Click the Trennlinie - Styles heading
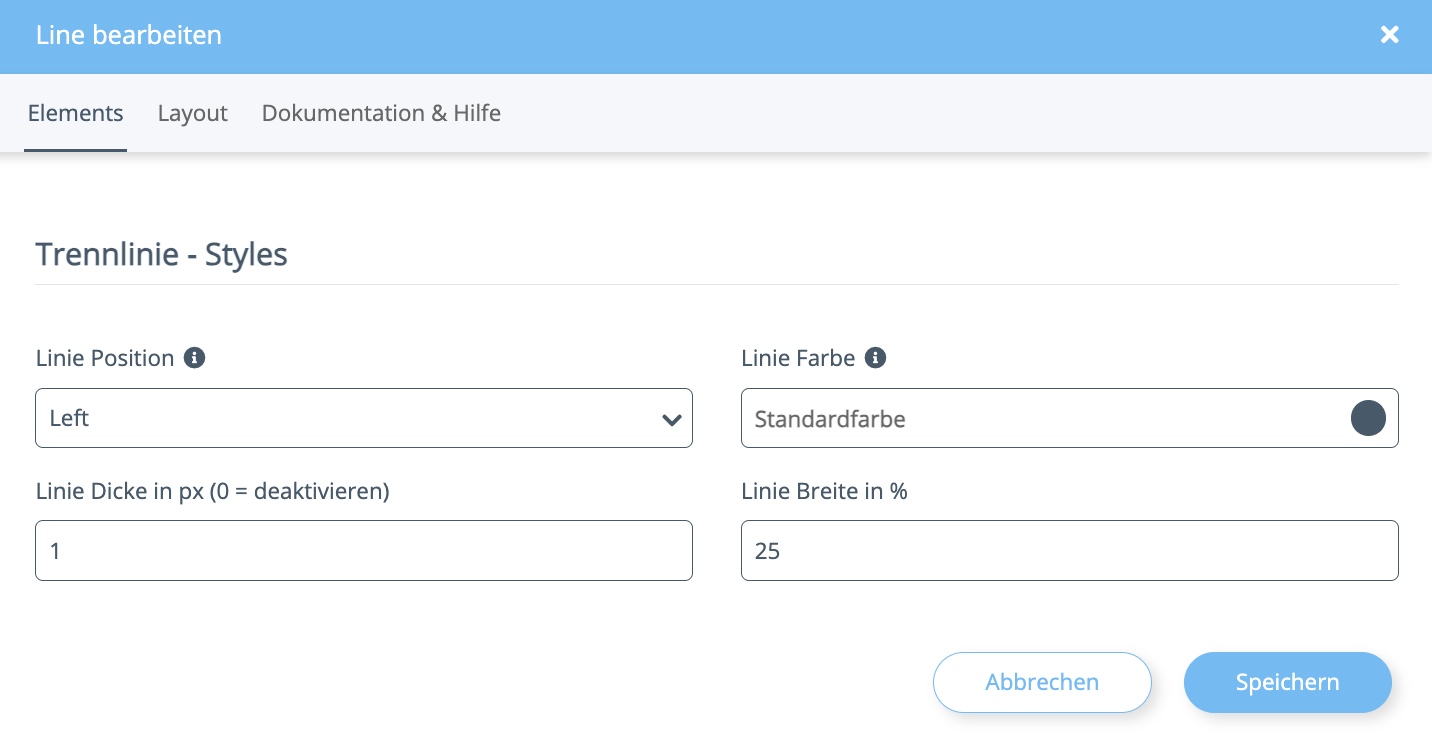 point(162,254)
